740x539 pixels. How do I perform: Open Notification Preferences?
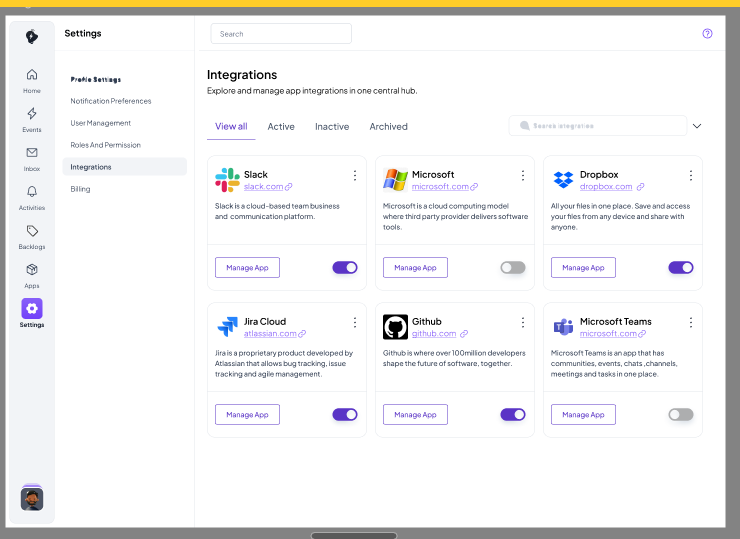[x=111, y=101]
